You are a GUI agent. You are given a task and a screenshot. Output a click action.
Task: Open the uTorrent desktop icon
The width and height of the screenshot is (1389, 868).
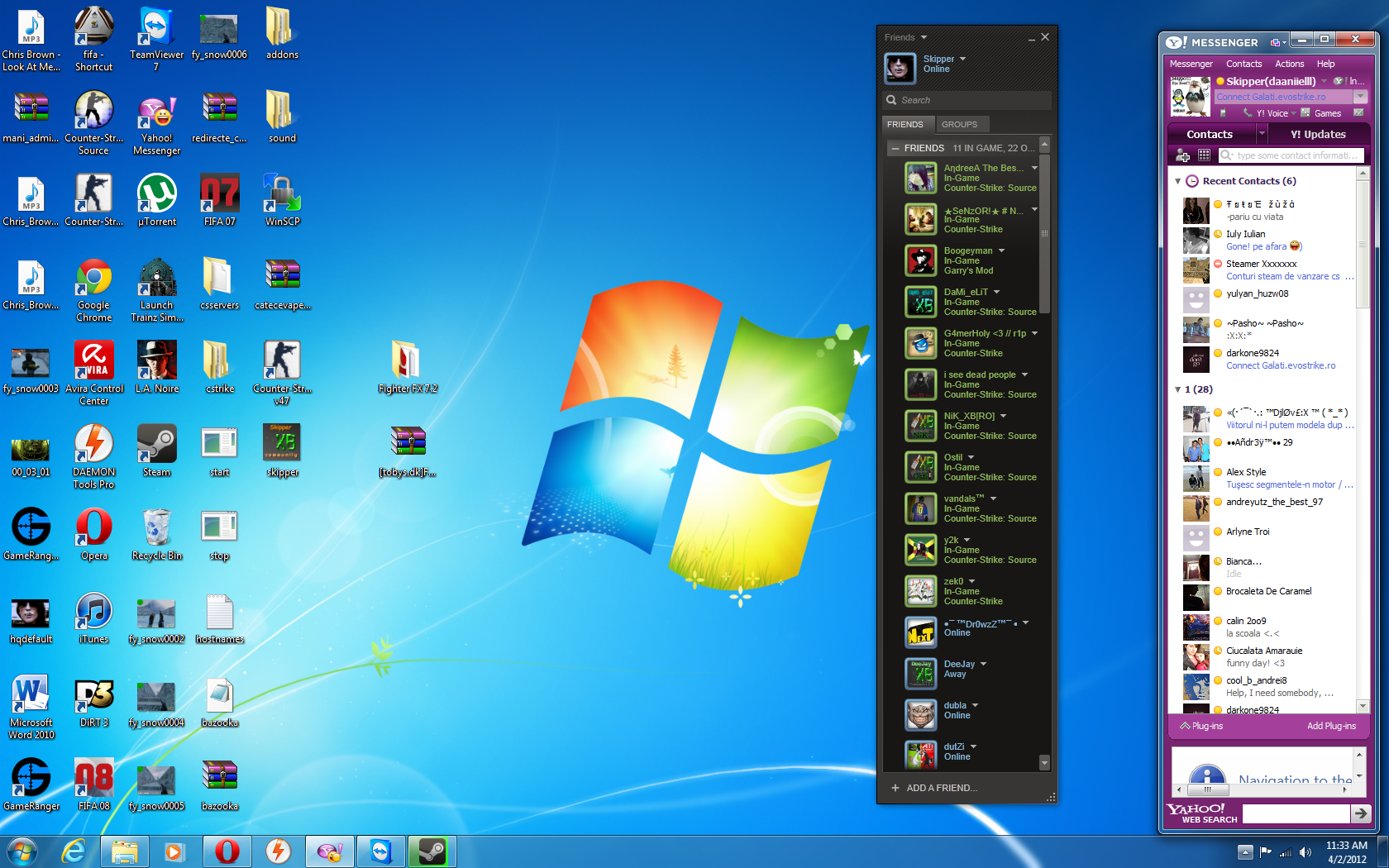156,200
